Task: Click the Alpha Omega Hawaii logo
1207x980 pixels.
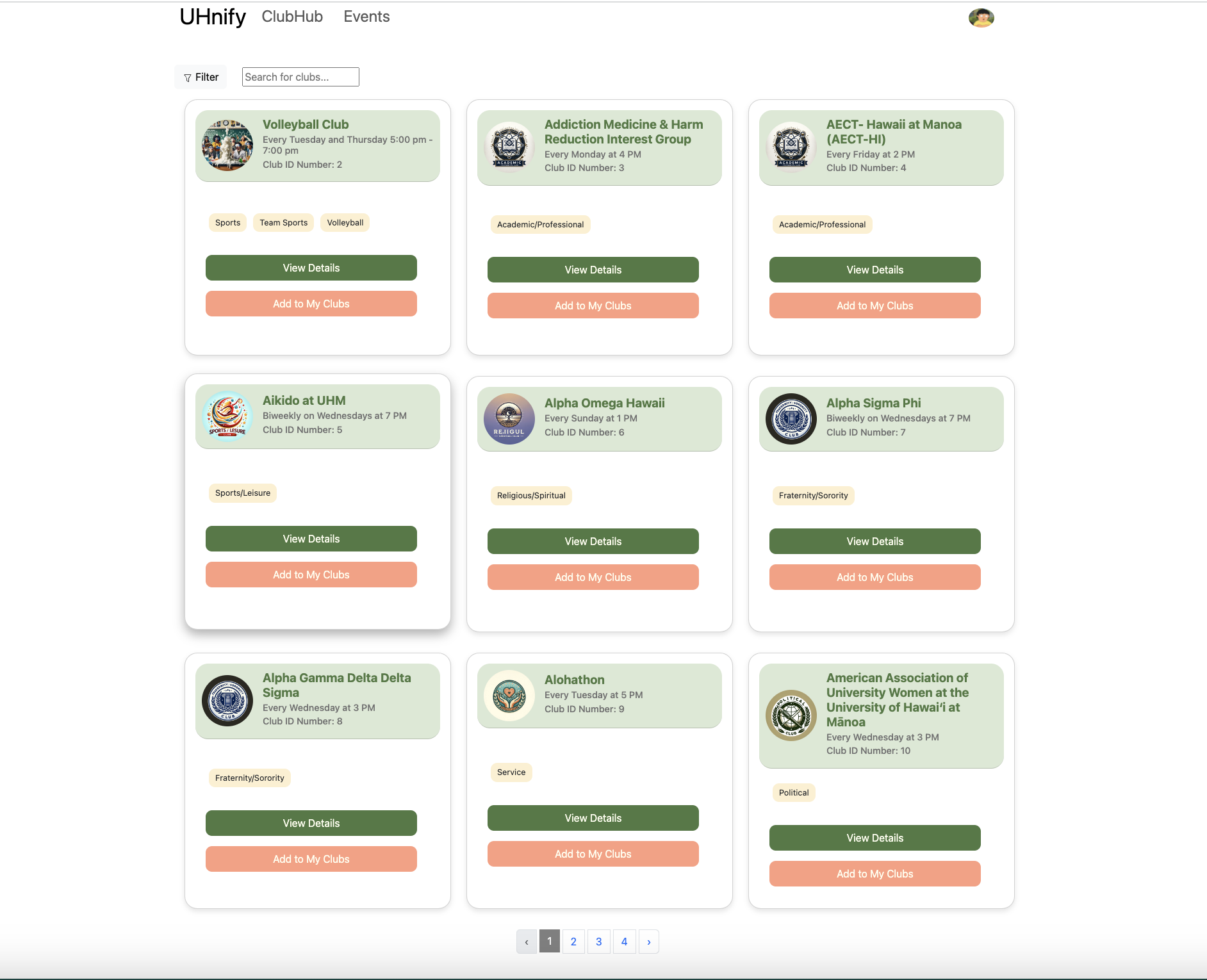Action: [509, 419]
